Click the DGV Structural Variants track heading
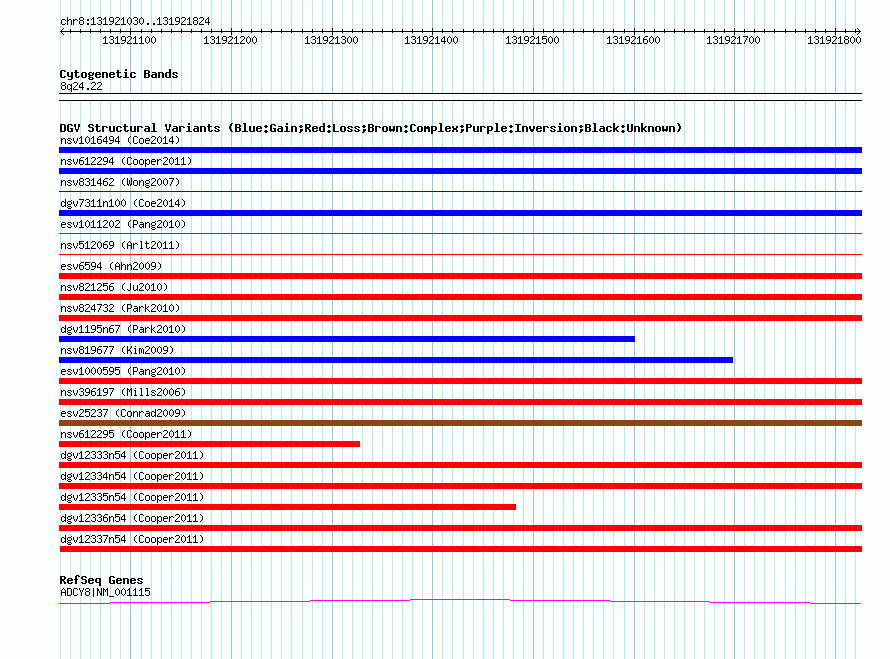The height and width of the screenshot is (659, 890). pyautogui.click(x=370, y=128)
